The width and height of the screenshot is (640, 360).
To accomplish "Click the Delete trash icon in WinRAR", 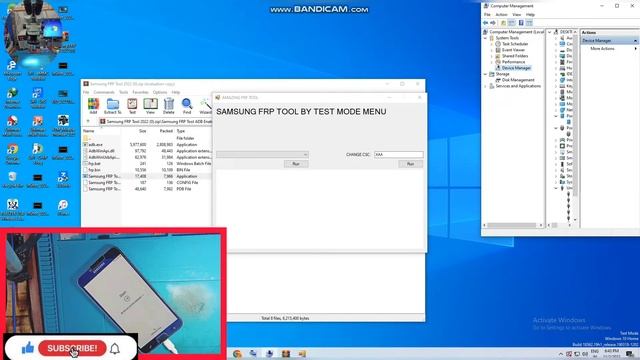I will click(169, 105).
